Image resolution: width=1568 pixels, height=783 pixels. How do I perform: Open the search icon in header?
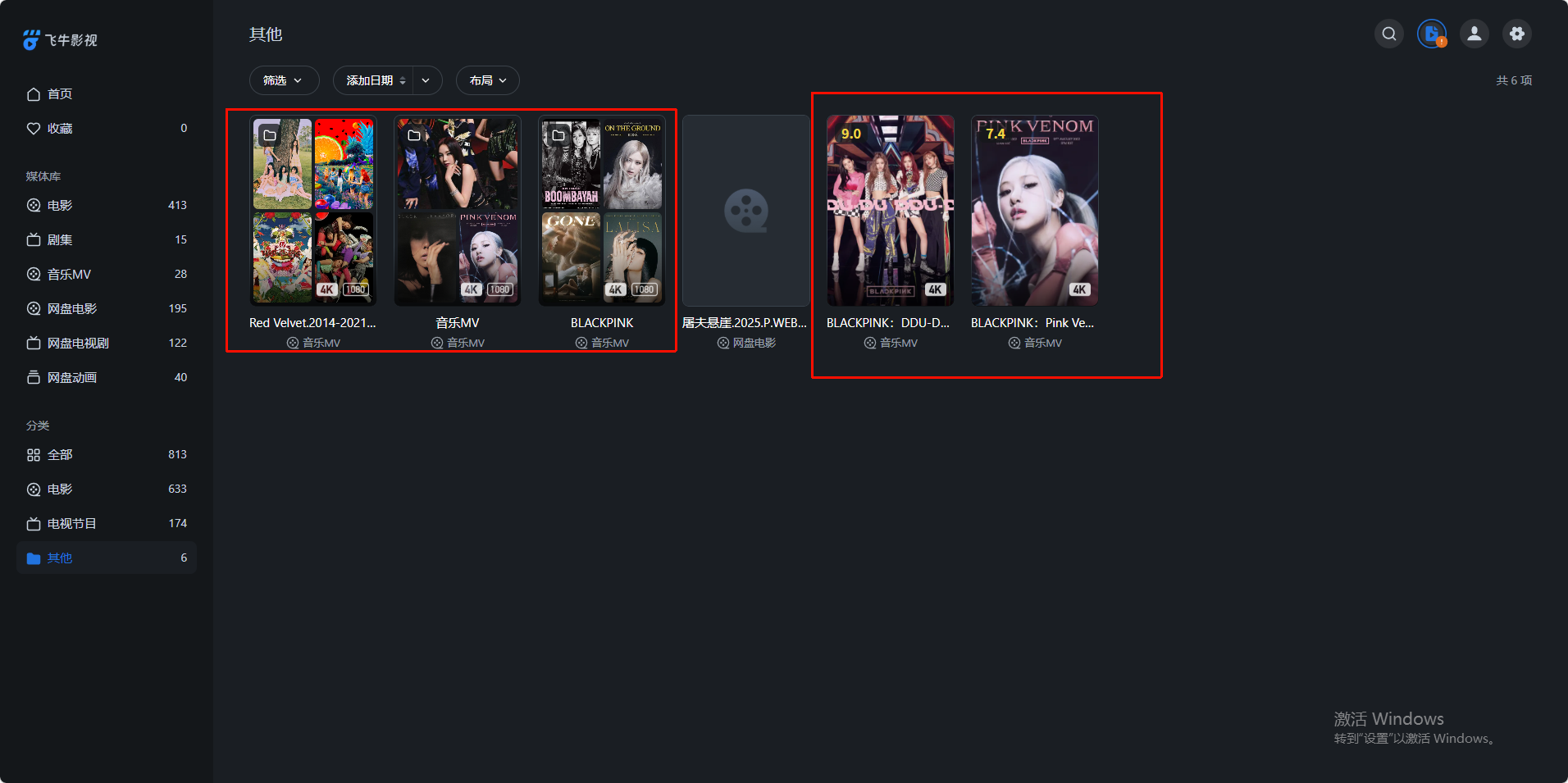point(1389,34)
